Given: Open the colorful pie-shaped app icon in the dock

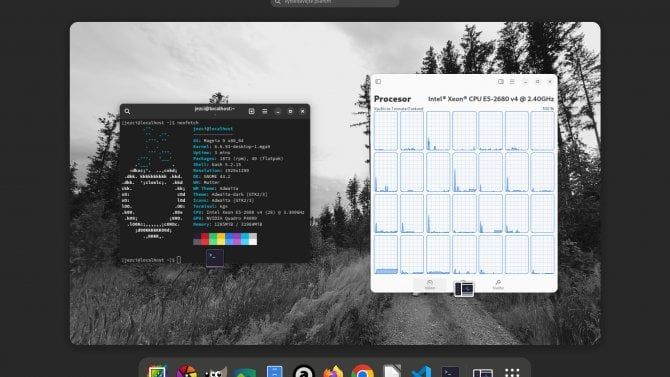Looking at the screenshot, I should tap(186, 371).
